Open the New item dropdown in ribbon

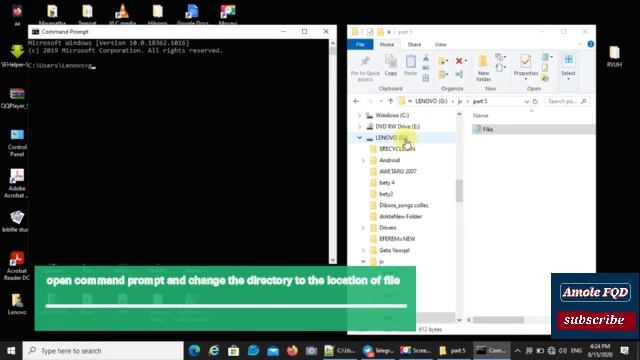(500, 57)
